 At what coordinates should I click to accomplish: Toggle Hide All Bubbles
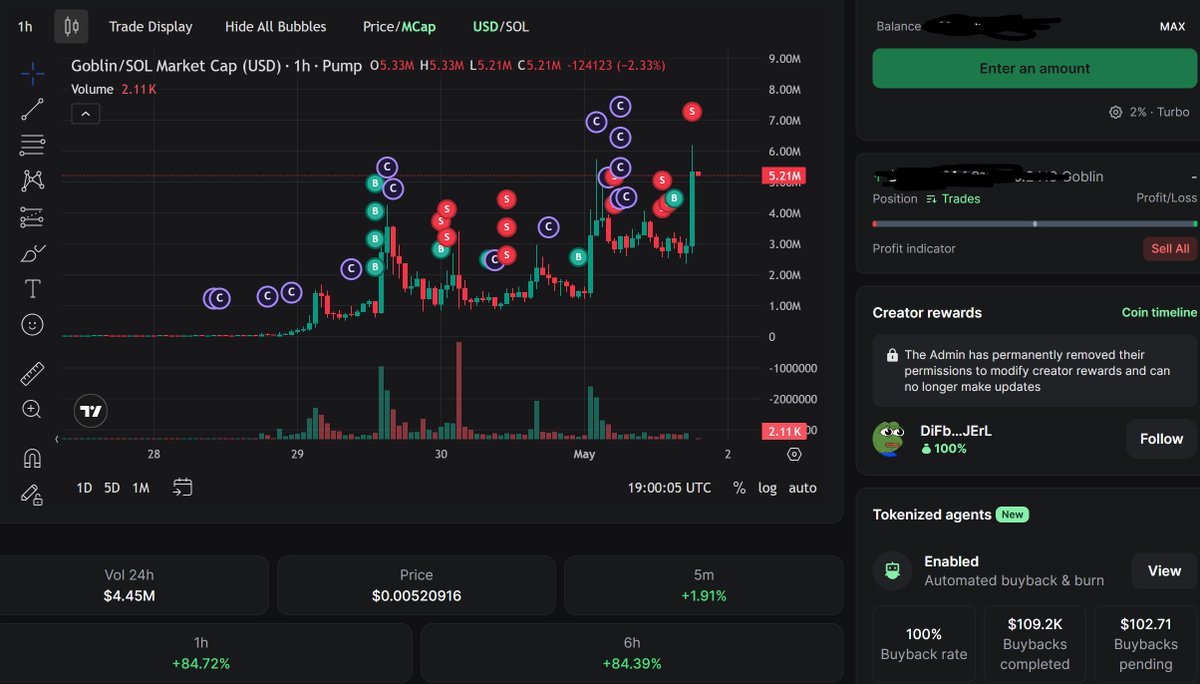point(275,27)
